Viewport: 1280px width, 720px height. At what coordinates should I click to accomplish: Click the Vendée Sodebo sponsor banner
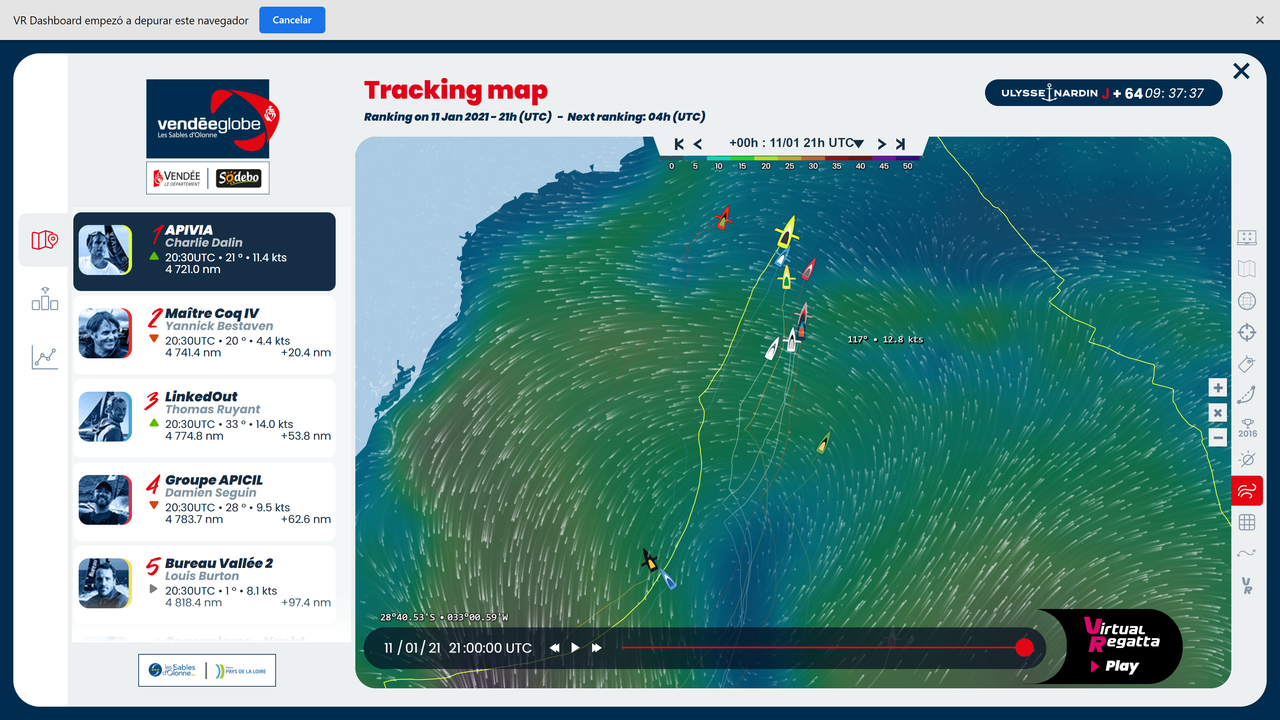tap(207, 178)
